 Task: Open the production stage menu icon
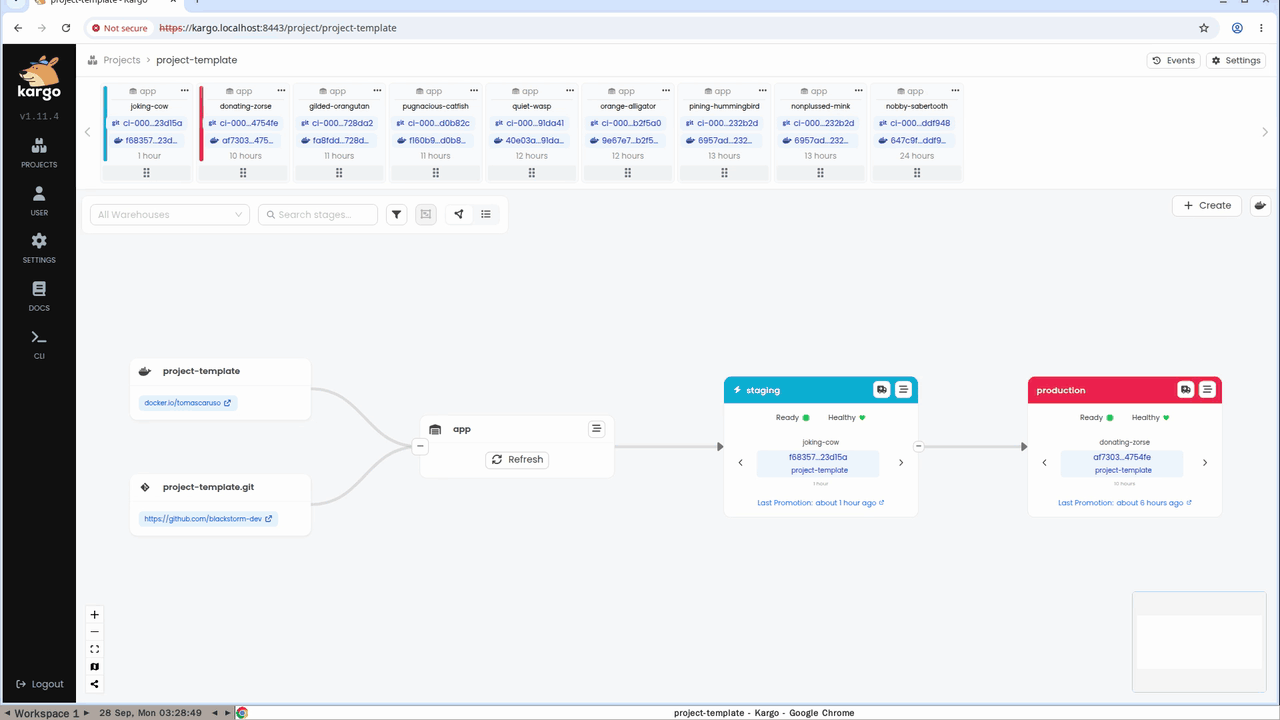(x=1207, y=390)
